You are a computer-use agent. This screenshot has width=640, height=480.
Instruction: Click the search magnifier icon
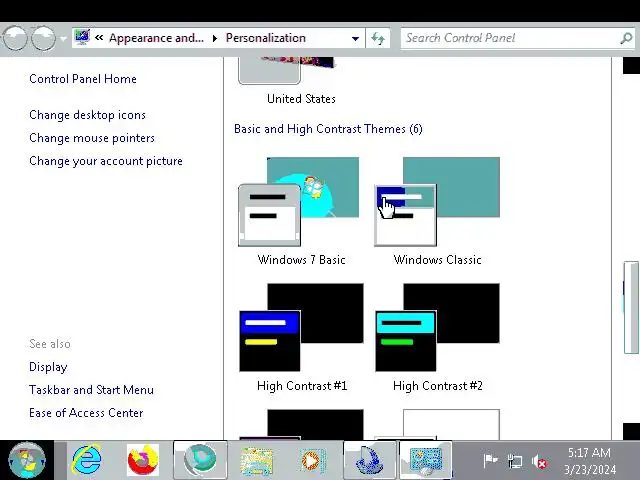coord(626,38)
